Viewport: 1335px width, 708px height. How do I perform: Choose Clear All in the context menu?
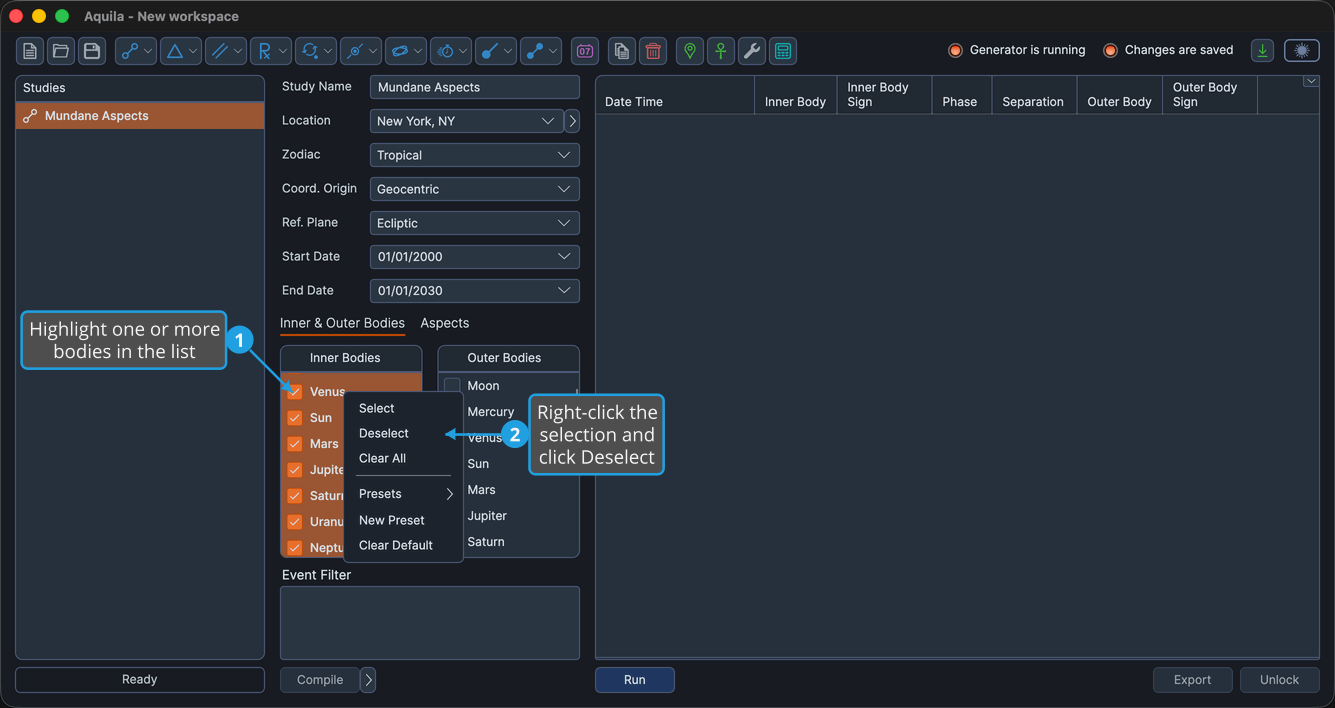(x=382, y=458)
